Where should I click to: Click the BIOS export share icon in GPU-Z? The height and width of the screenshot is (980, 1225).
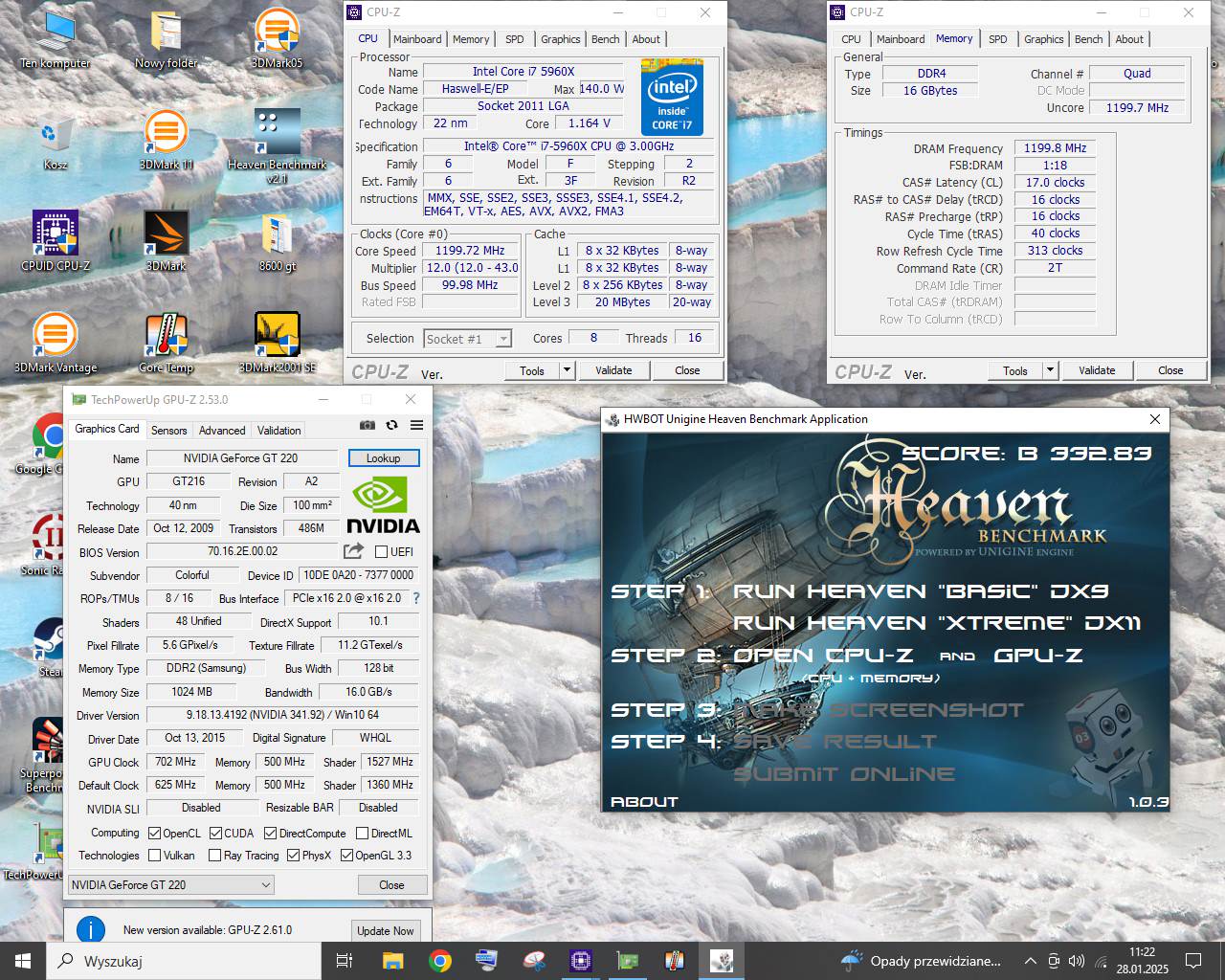click(x=353, y=551)
